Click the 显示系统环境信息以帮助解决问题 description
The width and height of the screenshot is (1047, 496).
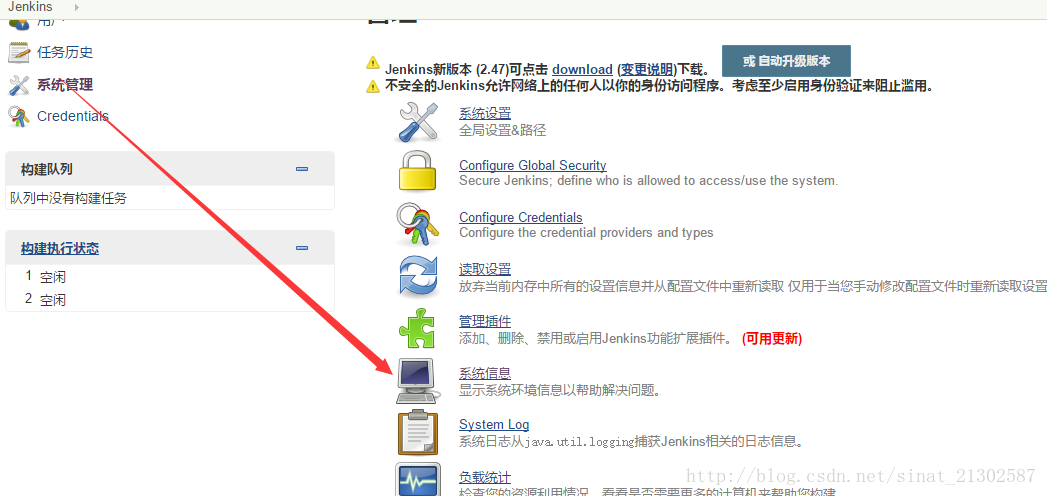click(x=560, y=390)
